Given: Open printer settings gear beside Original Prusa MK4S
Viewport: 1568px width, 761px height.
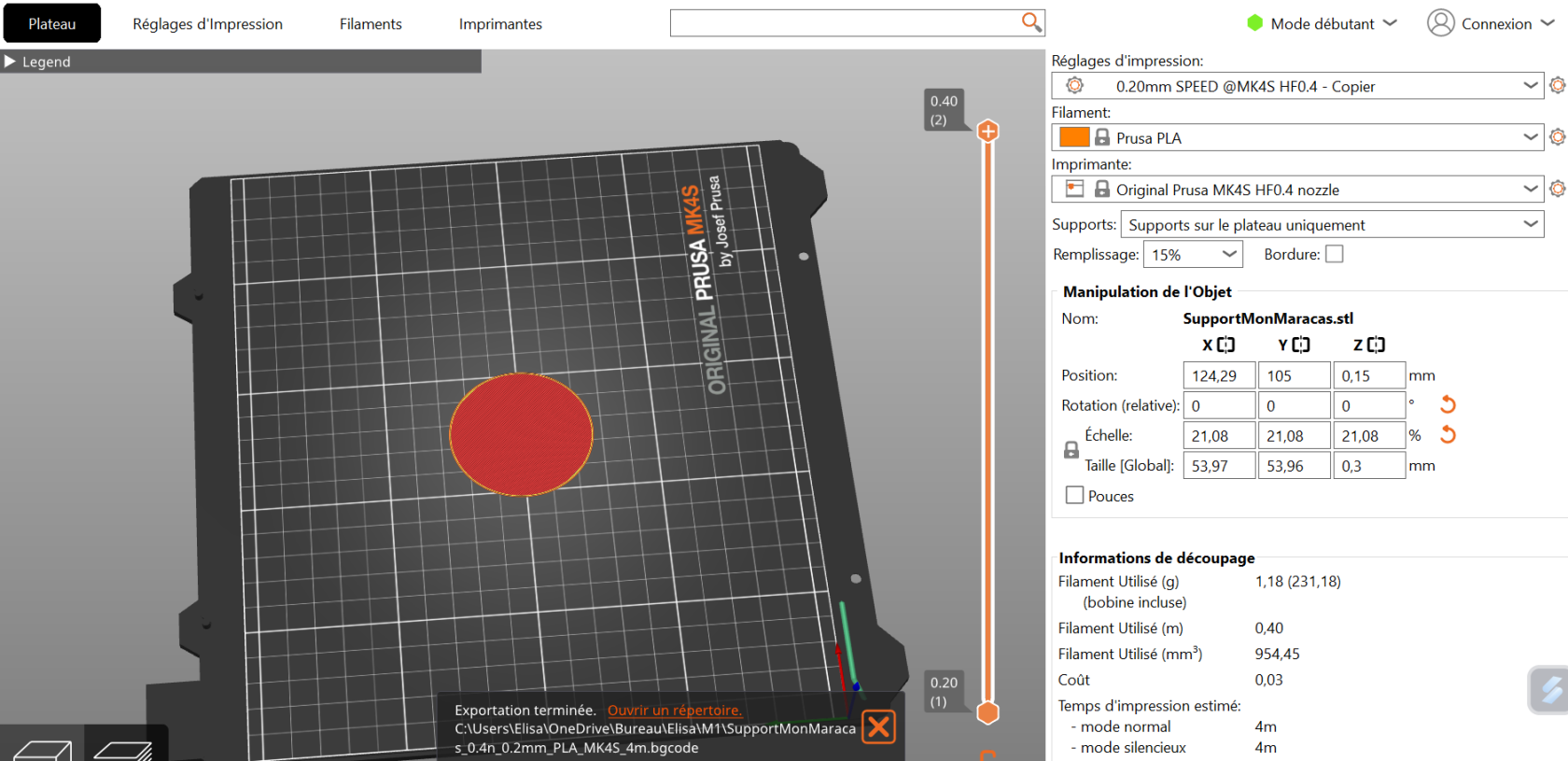Looking at the screenshot, I should pyautogui.click(x=1557, y=189).
